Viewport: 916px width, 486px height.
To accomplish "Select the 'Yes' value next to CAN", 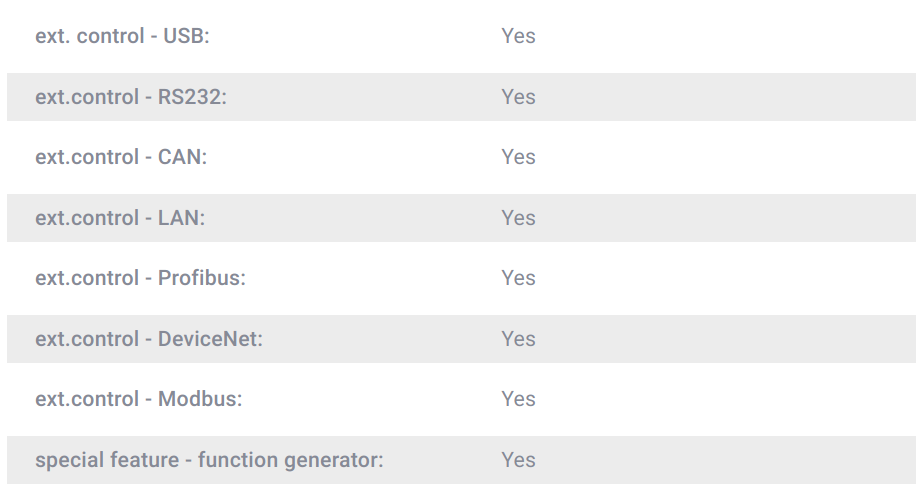I will click(x=518, y=157).
